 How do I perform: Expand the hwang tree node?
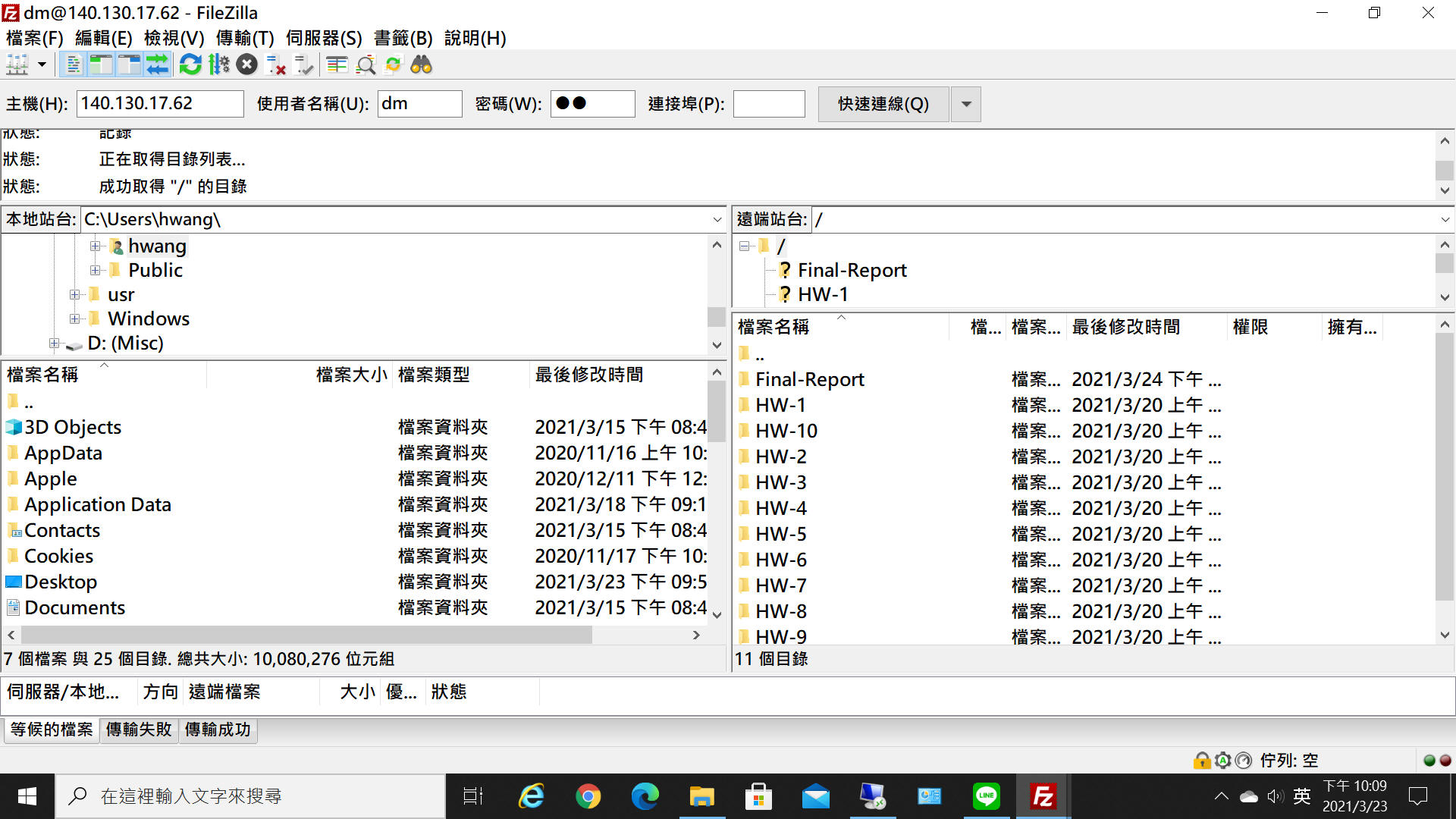tap(96, 246)
